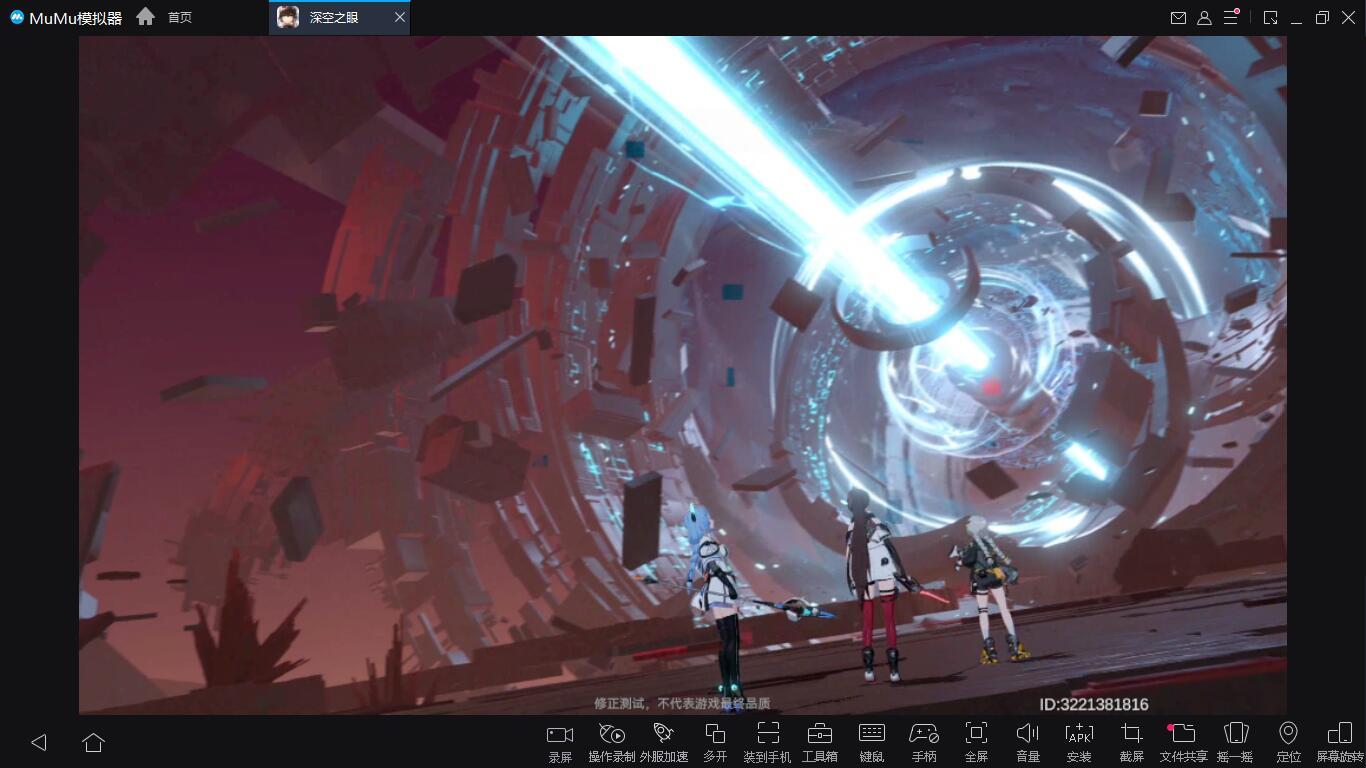Open 多开 multi-instance tool
Viewport: 1366px width, 768px height.
click(715, 742)
